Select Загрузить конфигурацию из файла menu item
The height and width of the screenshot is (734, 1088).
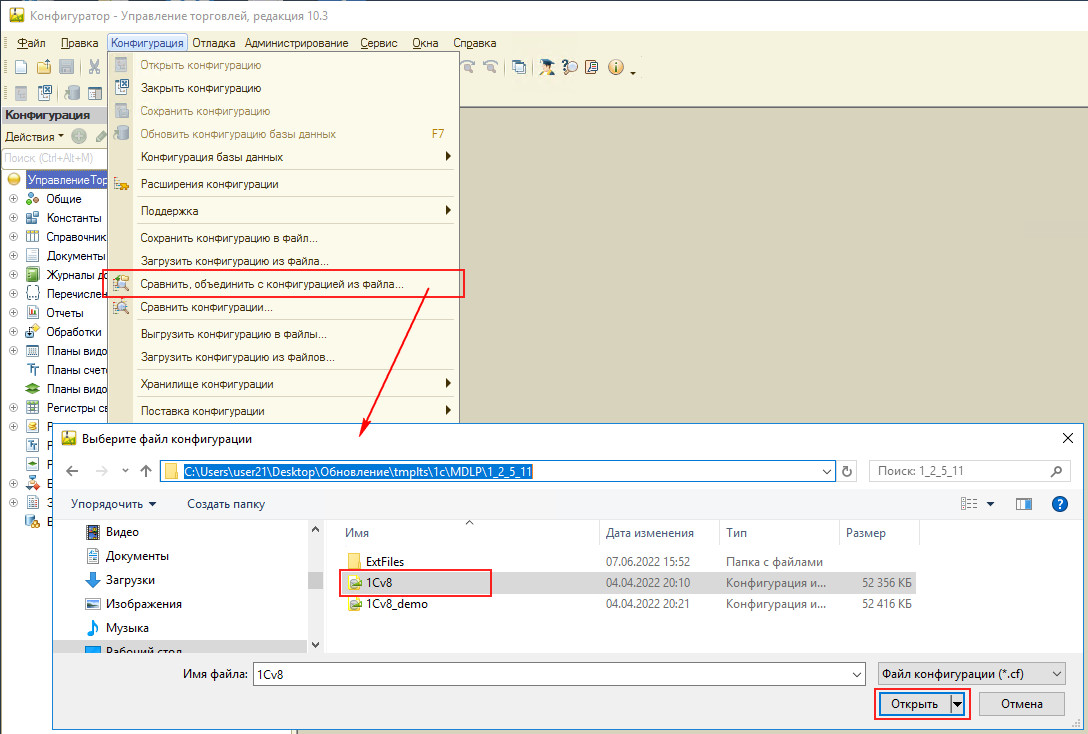(284, 261)
